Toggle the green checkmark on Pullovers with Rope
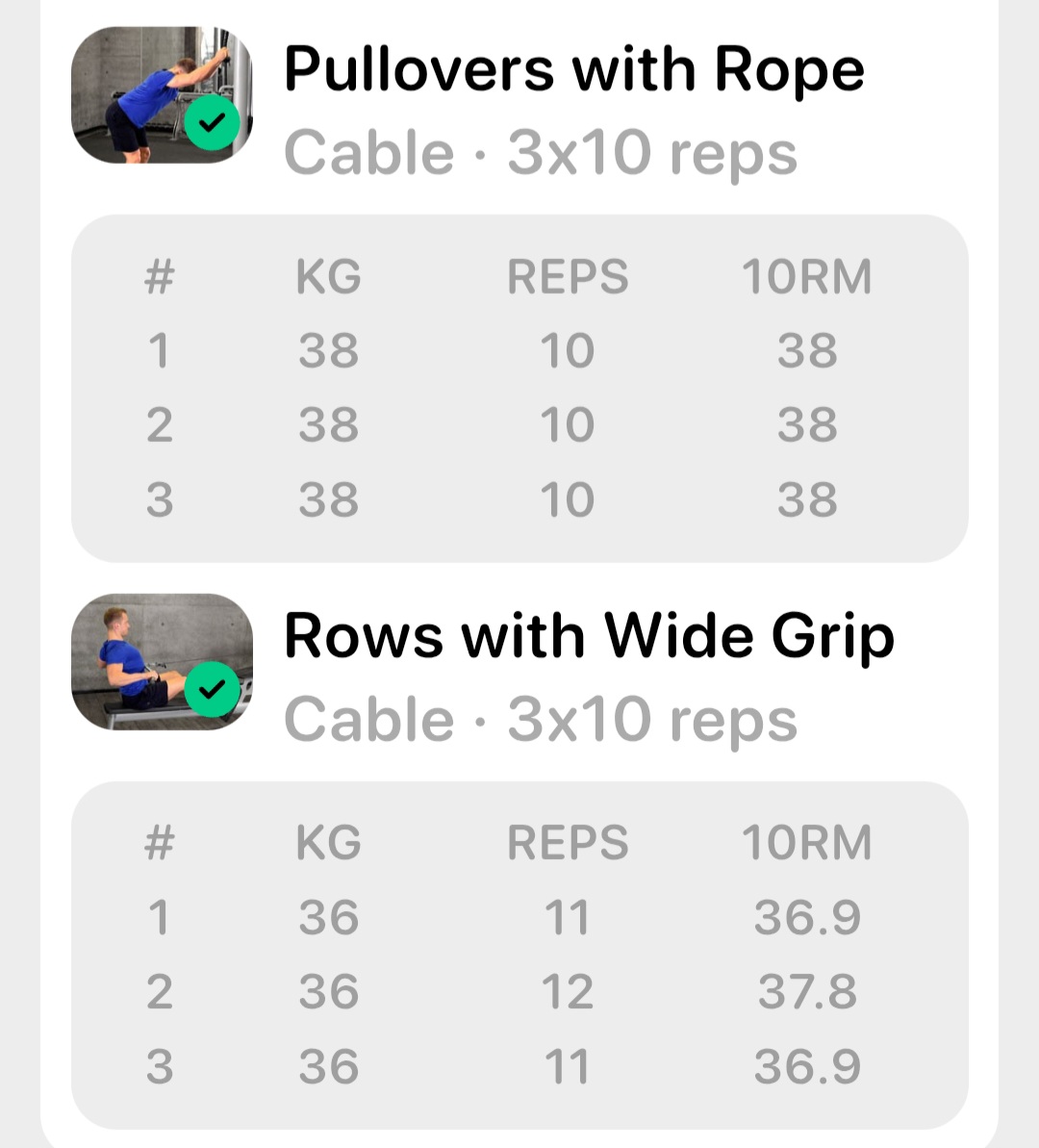The image size is (1039, 1148). (212, 124)
